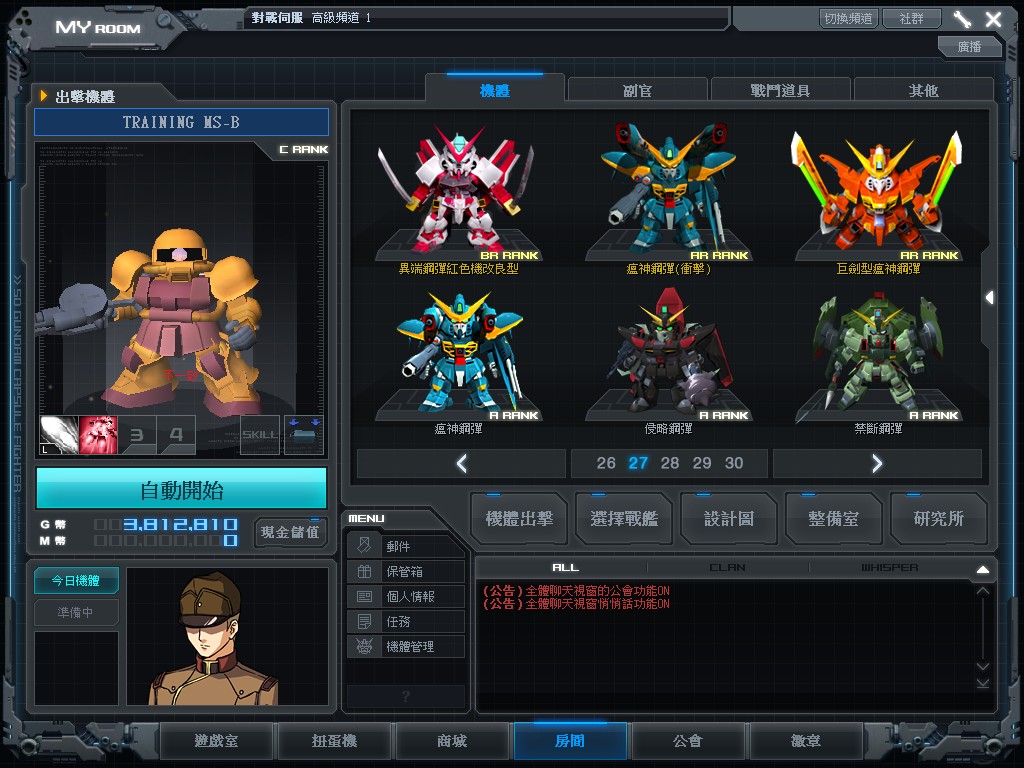1024x768 pixels.
Task: Collapse the side panel triangle arrow
Action: tap(989, 298)
